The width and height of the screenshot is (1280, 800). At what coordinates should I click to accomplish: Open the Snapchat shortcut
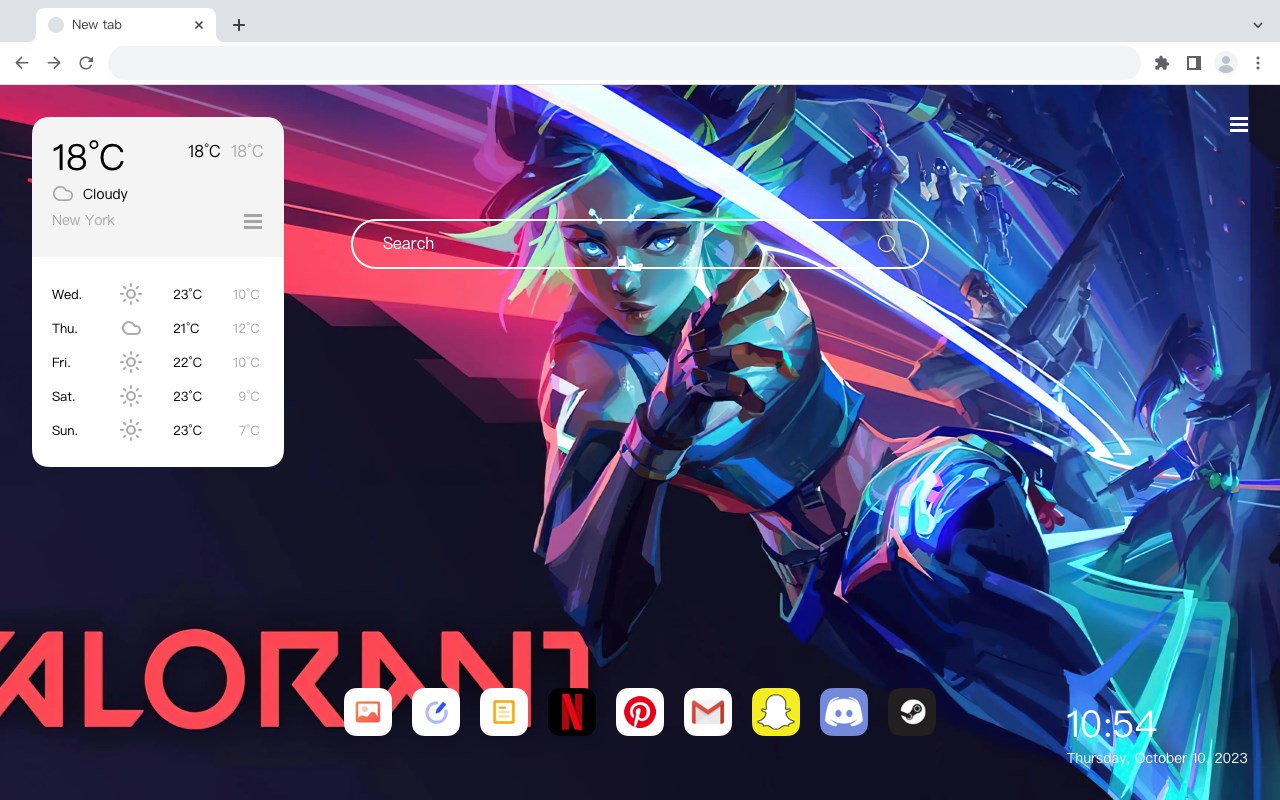[776, 712]
